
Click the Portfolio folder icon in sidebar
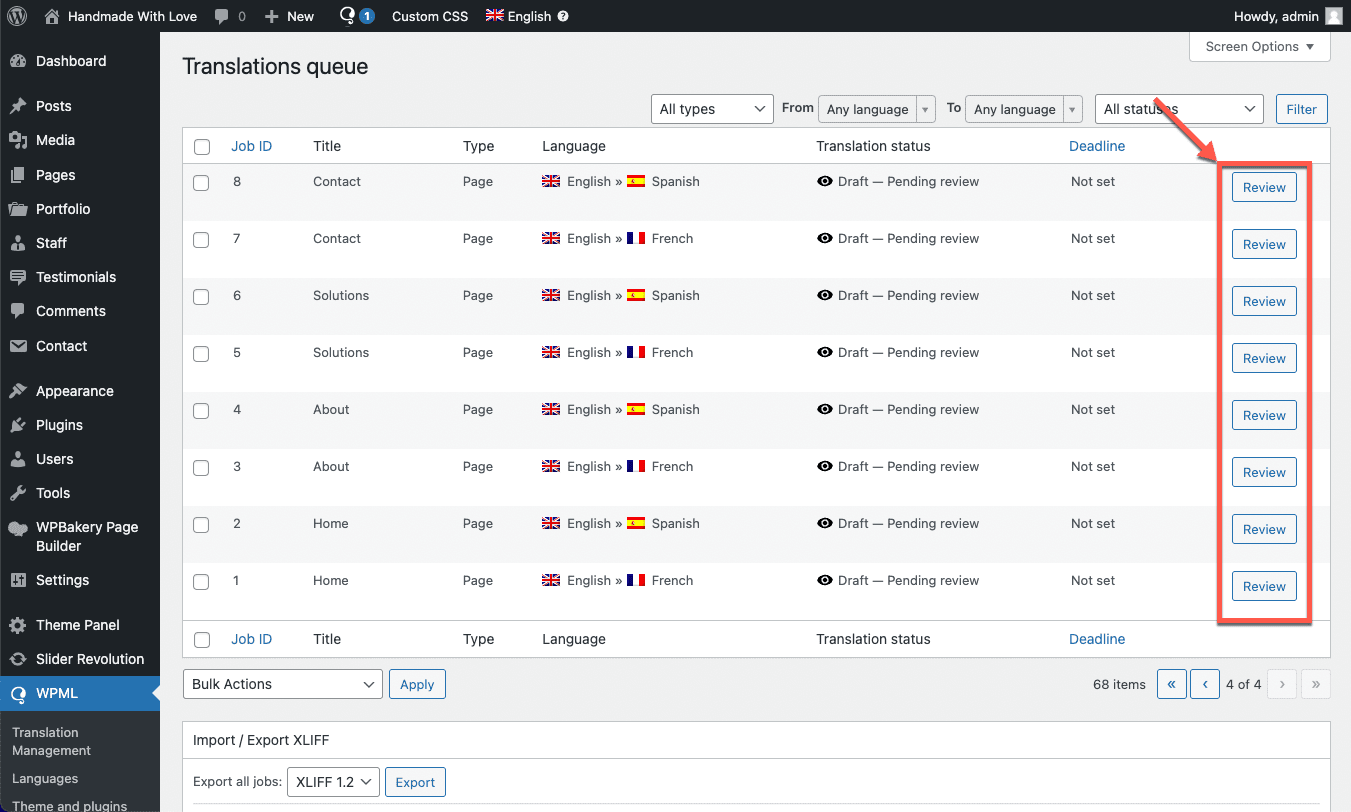[x=18, y=209]
